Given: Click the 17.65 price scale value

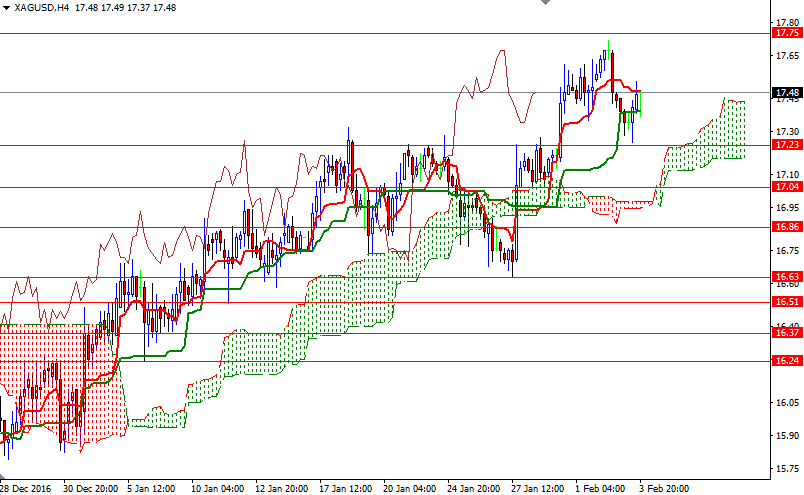Looking at the screenshot, I should click(x=787, y=55).
